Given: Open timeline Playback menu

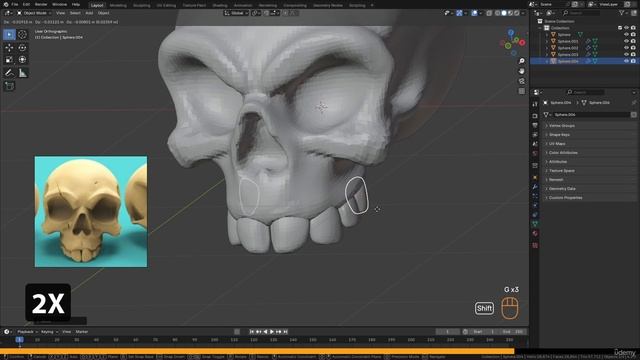Looking at the screenshot, I should tap(27, 332).
